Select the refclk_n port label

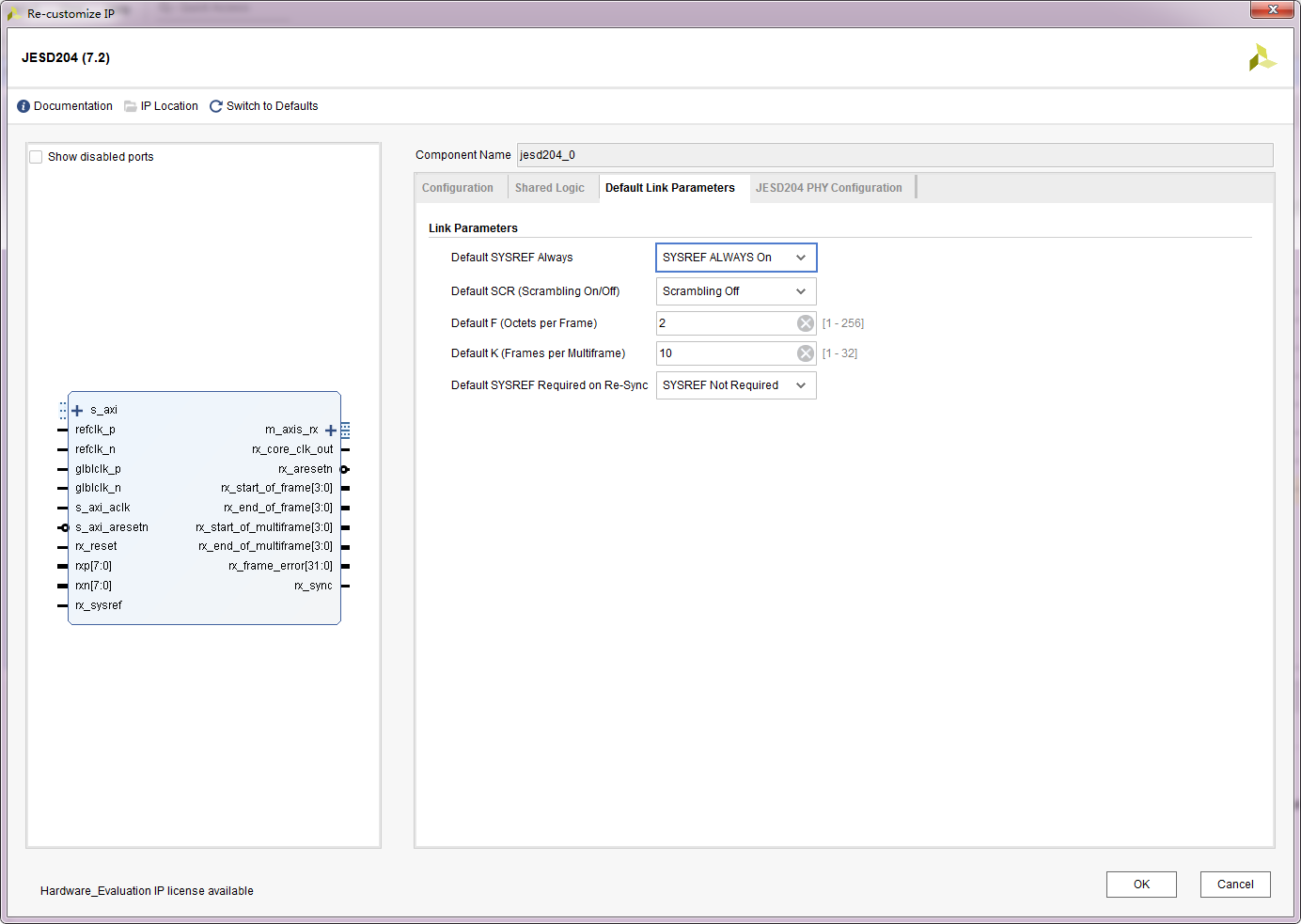(95, 449)
